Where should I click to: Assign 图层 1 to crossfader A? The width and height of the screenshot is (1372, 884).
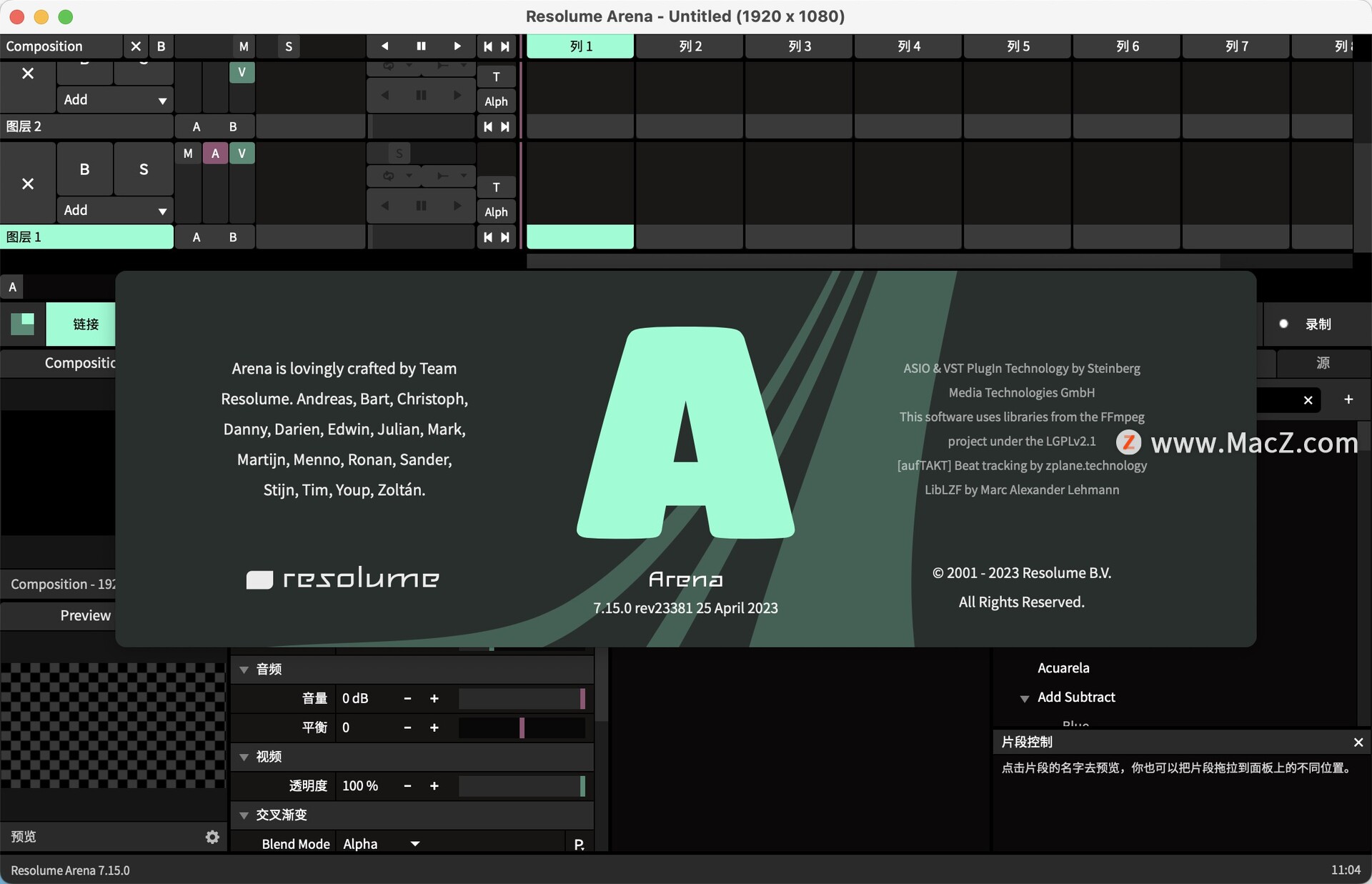[197, 237]
